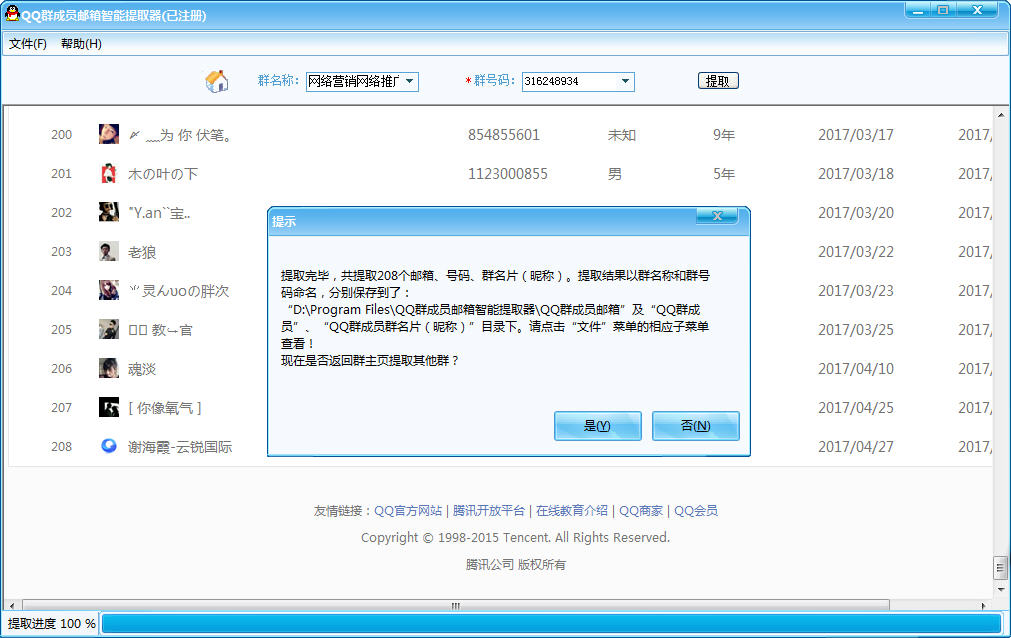Click avatar of 灵んuoの胖次
This screenshot has width=1011, height=638.
(x=108, y=290)
